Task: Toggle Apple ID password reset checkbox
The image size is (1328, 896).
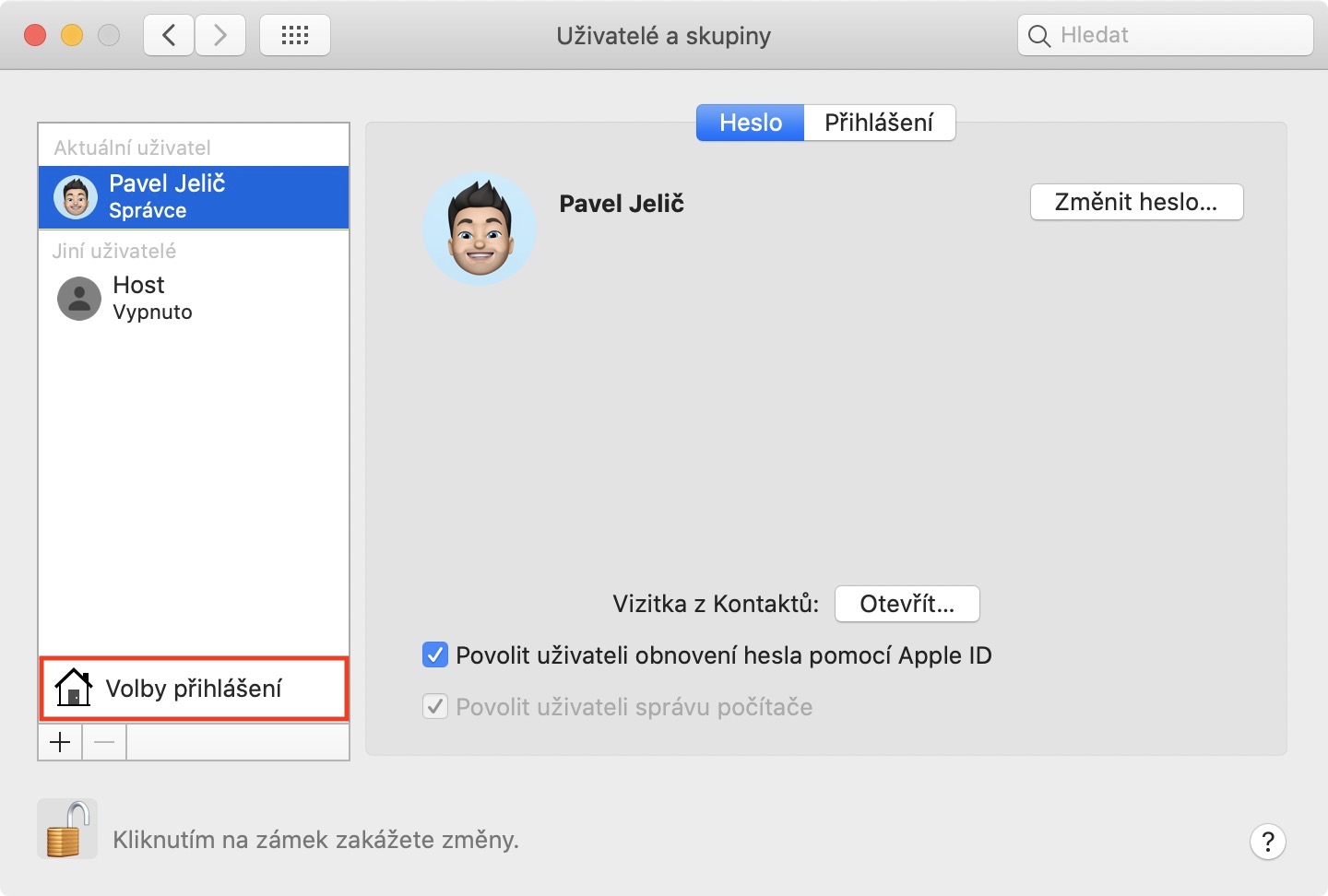Action: click(434, 655)
